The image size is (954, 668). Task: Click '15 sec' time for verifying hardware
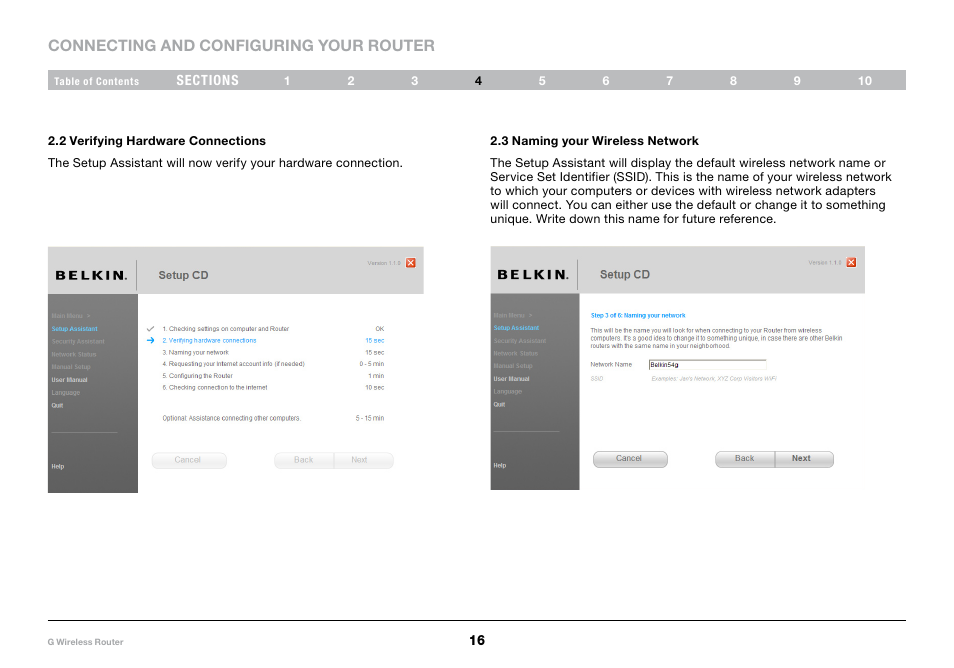tap(375, 341)
